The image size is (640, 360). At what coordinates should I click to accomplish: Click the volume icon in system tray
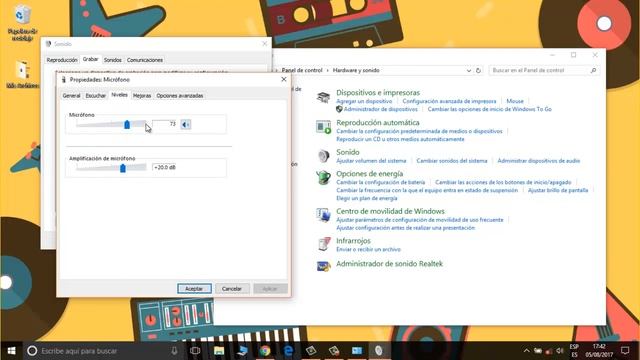[560, 351]
